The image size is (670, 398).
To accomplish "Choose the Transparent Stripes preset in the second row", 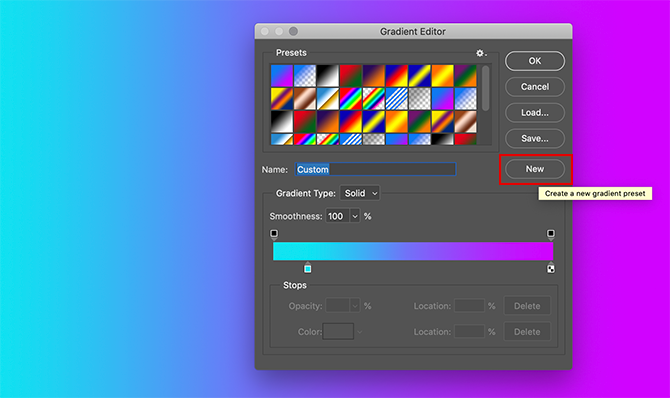I will click(x=397, y=99).
